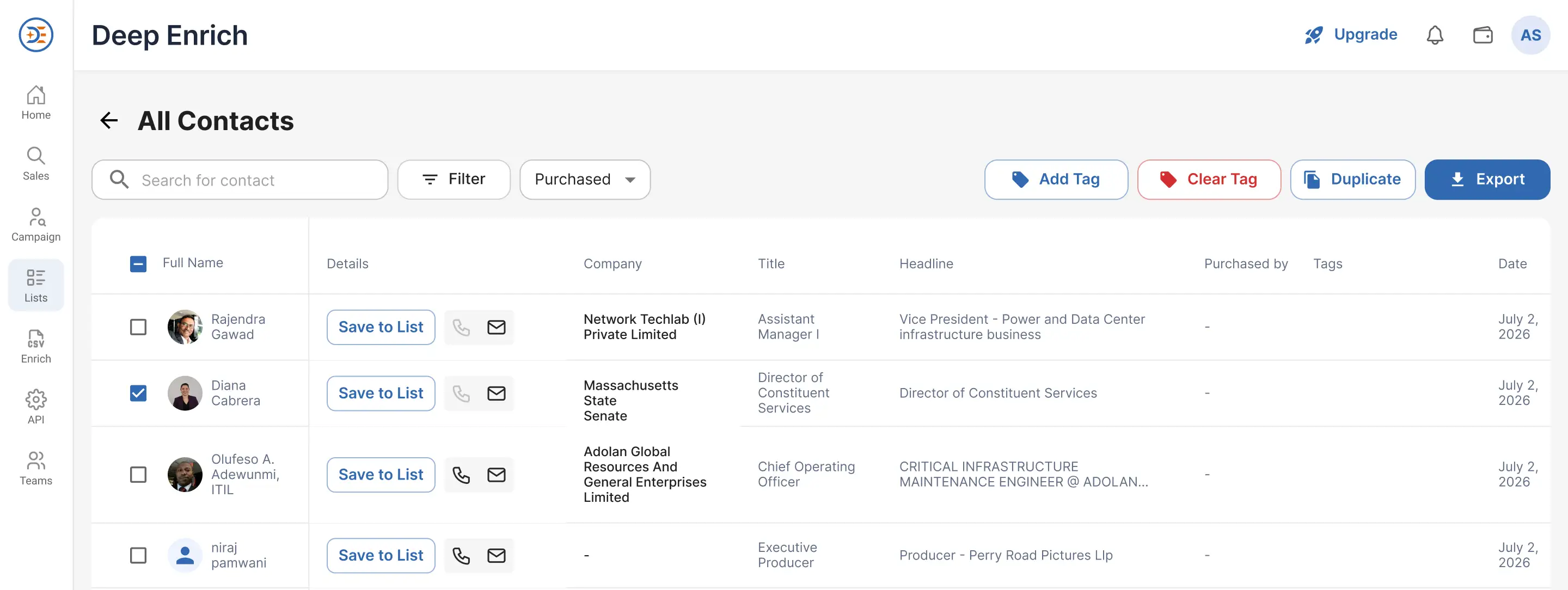Click the Add Tag button
This screenshot has height=590, width=1568.
click(1056, 180)
